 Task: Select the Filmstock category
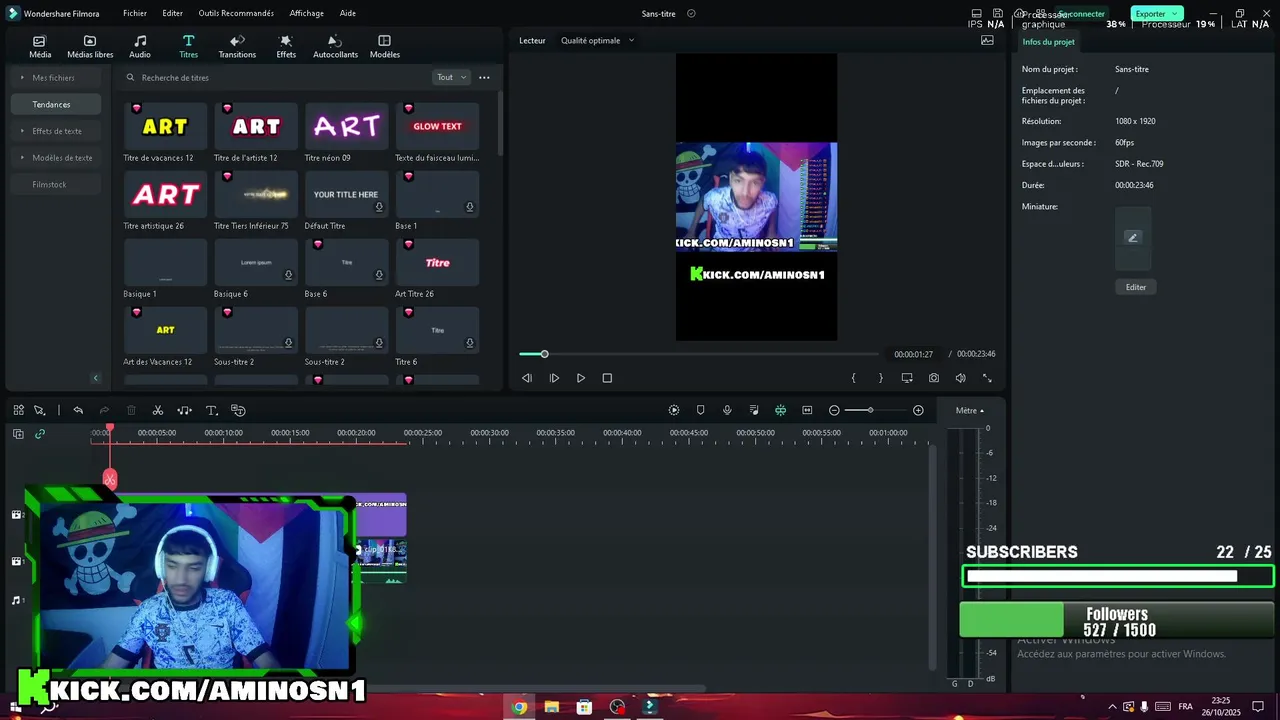56,184
